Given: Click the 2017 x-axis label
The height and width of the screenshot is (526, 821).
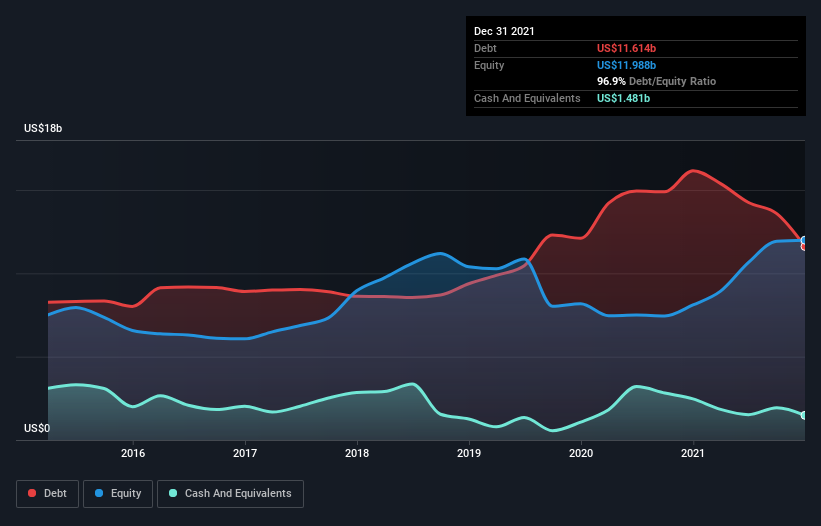Looking at the screenshot, I should (245, 453).
